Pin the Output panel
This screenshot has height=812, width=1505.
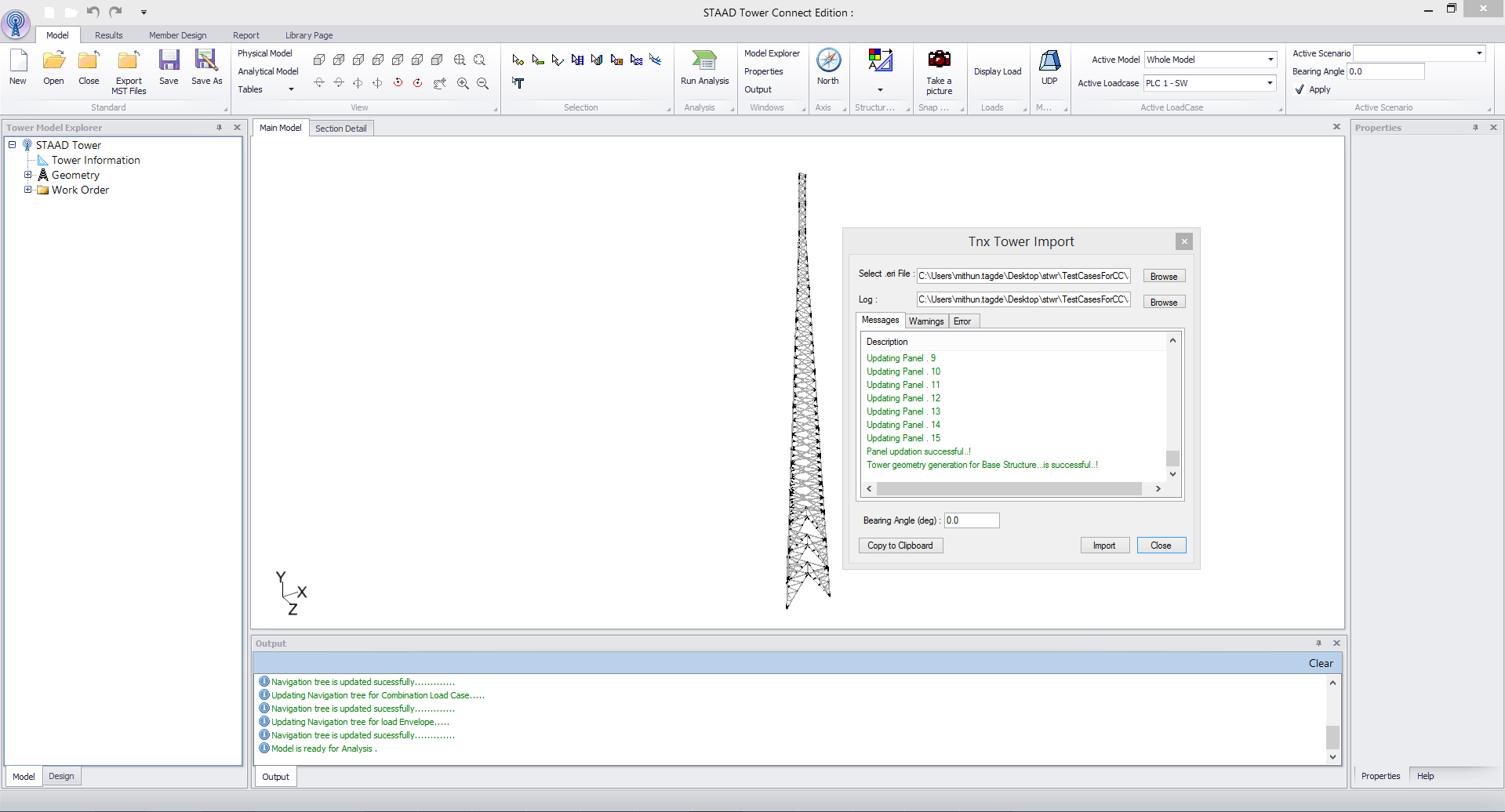pos(1318,643)
